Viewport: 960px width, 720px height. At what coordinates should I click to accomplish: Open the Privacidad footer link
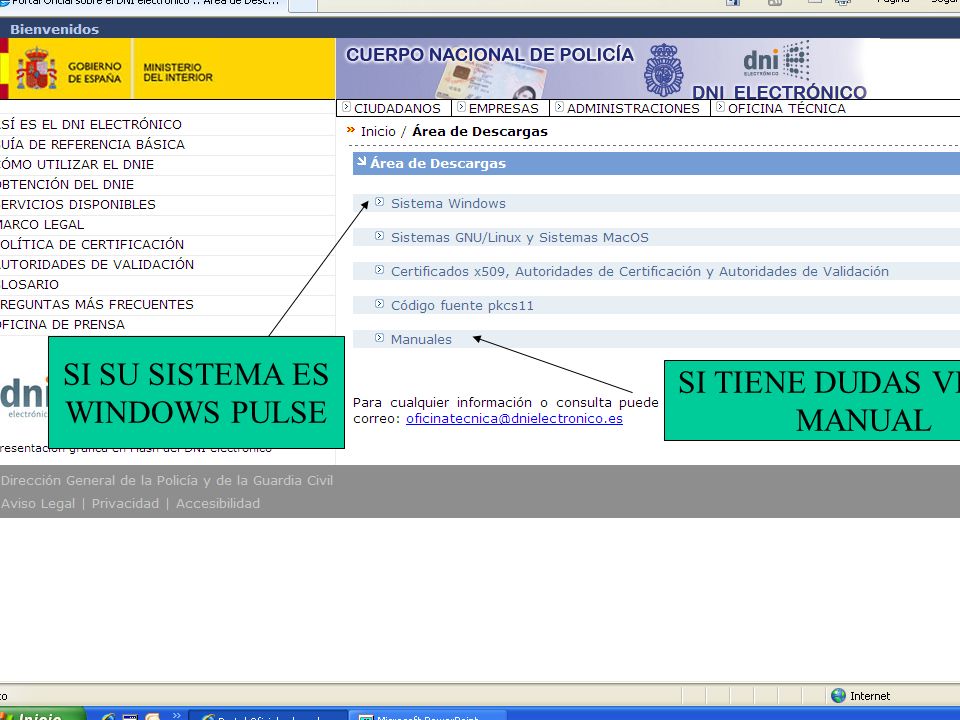(125, 503)
